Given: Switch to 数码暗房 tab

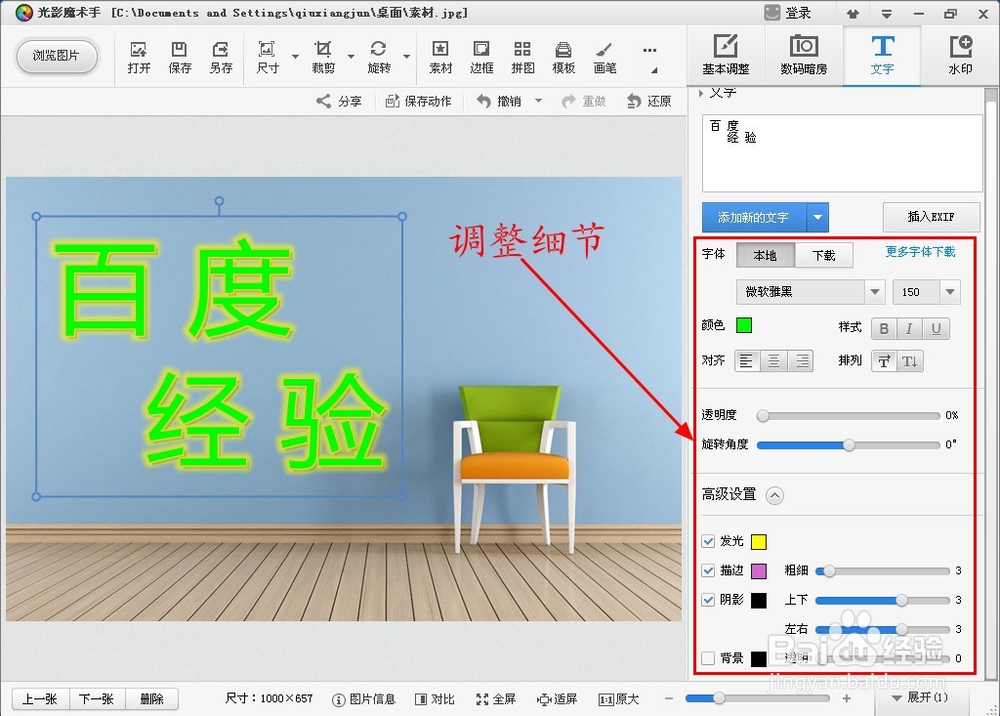Looking at the screenshot, I should click(804, 55).
